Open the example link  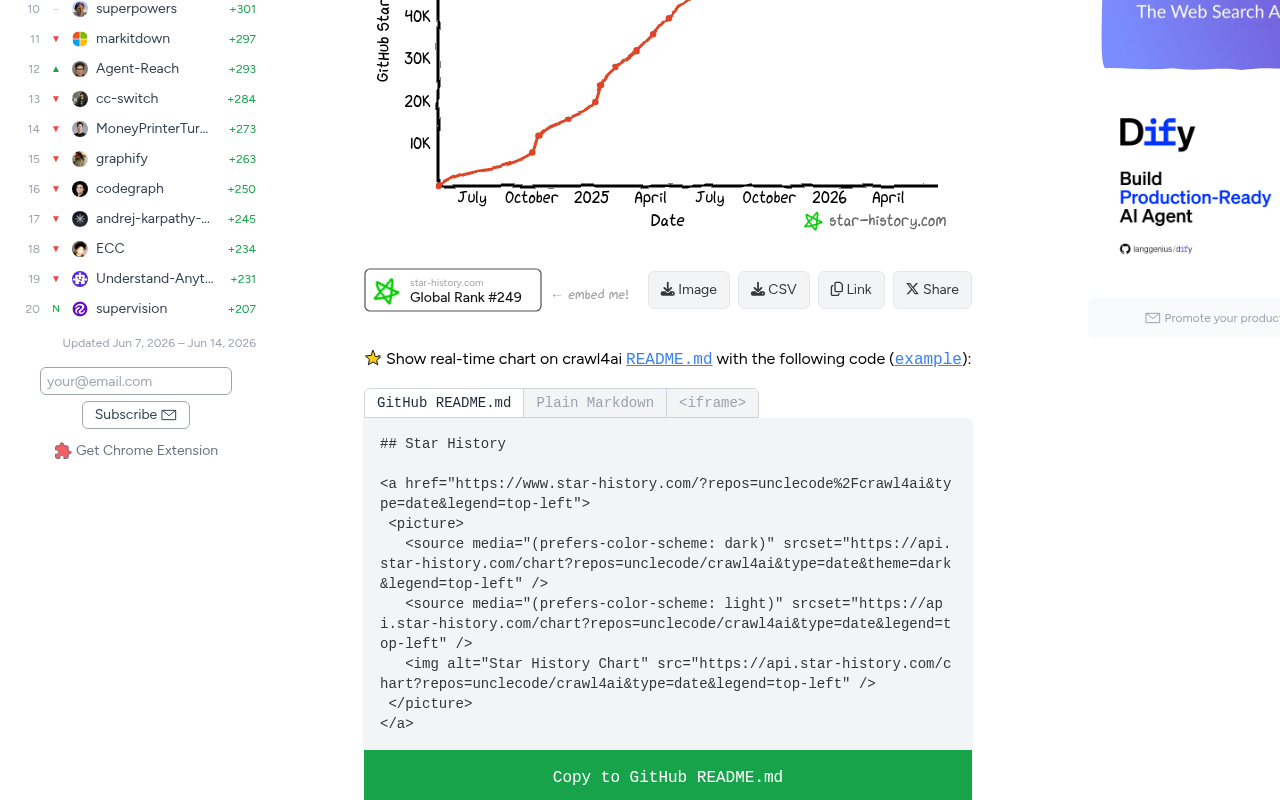pyautogui.click(x=928, y=359)
